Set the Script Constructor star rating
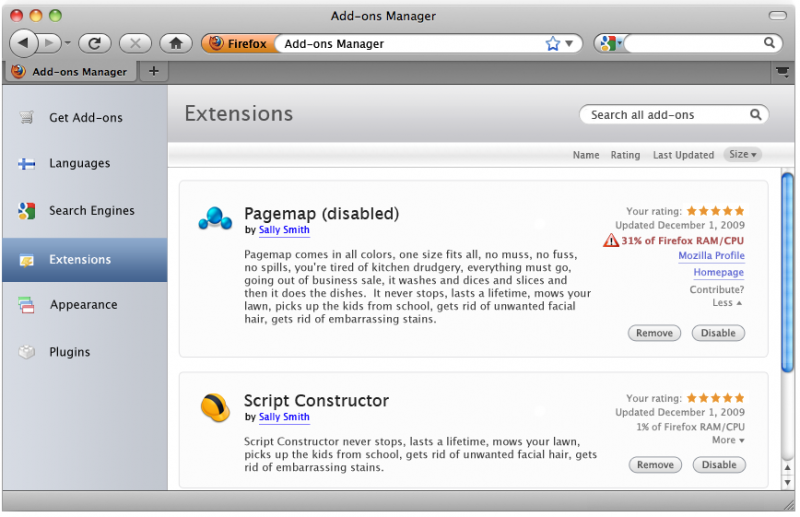This screenshot has width=800, height=517. coord(715,398)
